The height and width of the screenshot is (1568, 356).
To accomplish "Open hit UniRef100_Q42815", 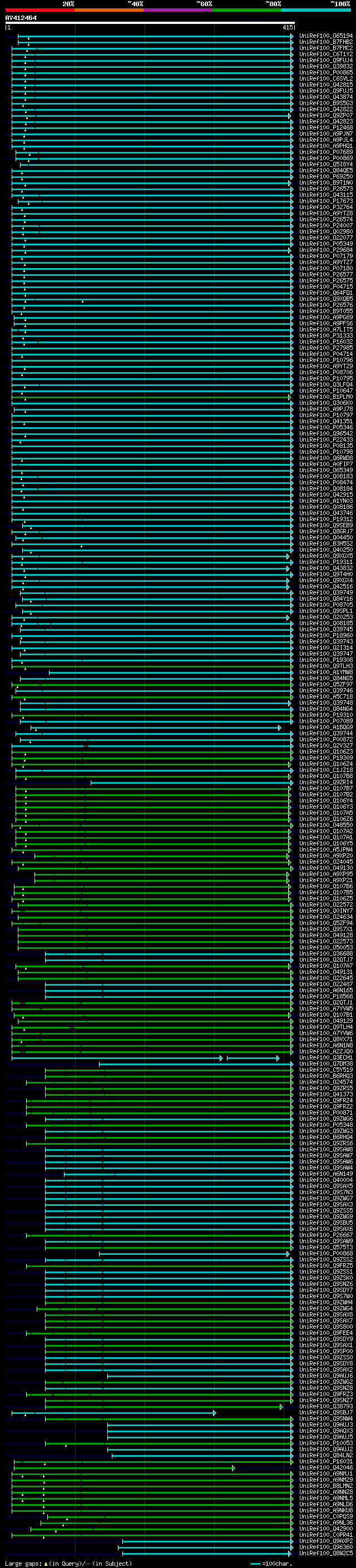I will [325, 85].
